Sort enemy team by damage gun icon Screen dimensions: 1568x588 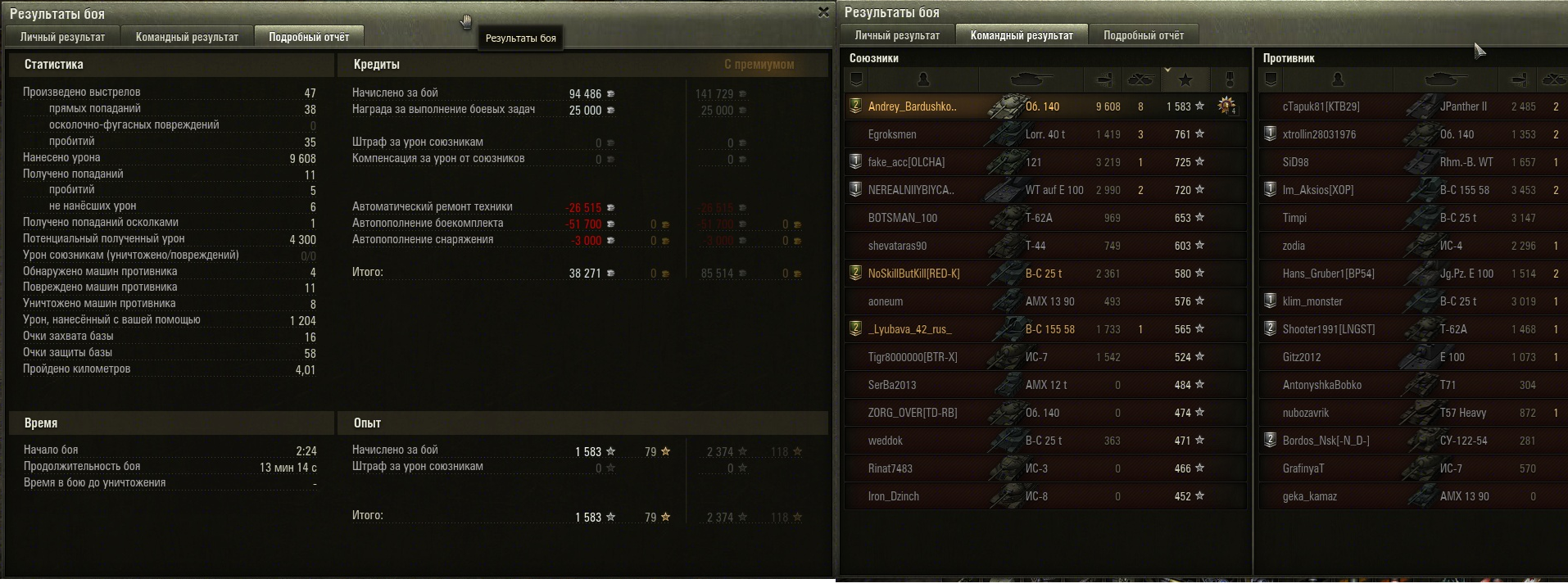pos(1519,79)
